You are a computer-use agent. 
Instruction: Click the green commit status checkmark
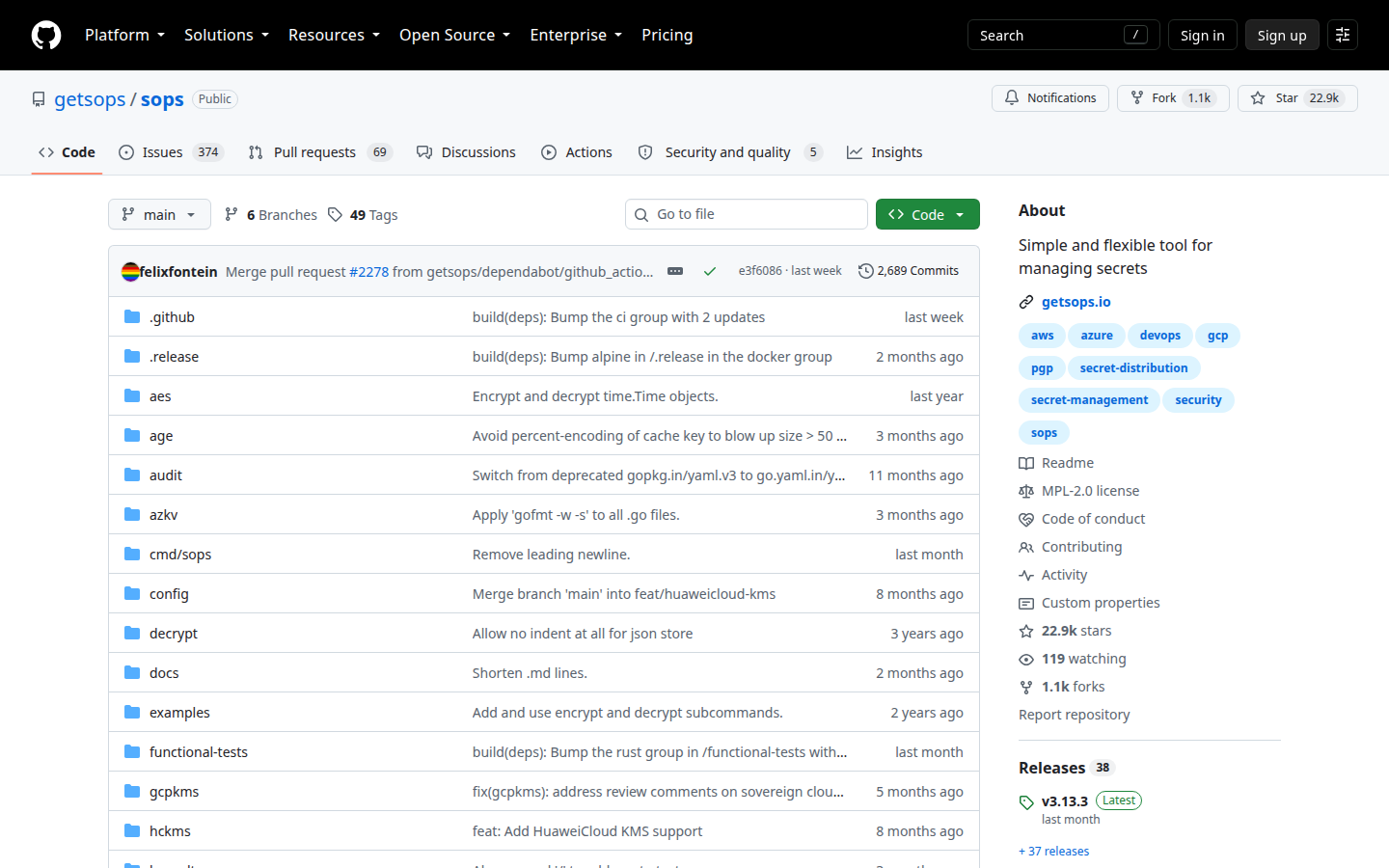tap(710, 271)
